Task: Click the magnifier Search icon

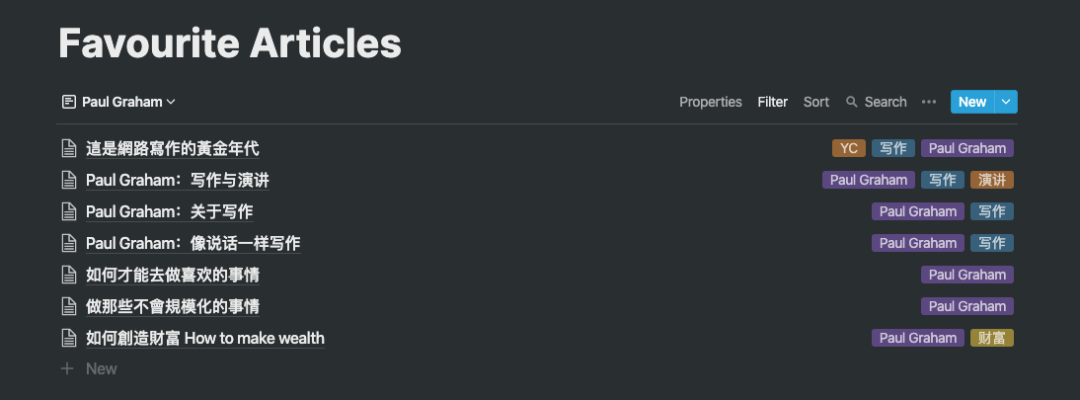Action: (x=852, y=102)
